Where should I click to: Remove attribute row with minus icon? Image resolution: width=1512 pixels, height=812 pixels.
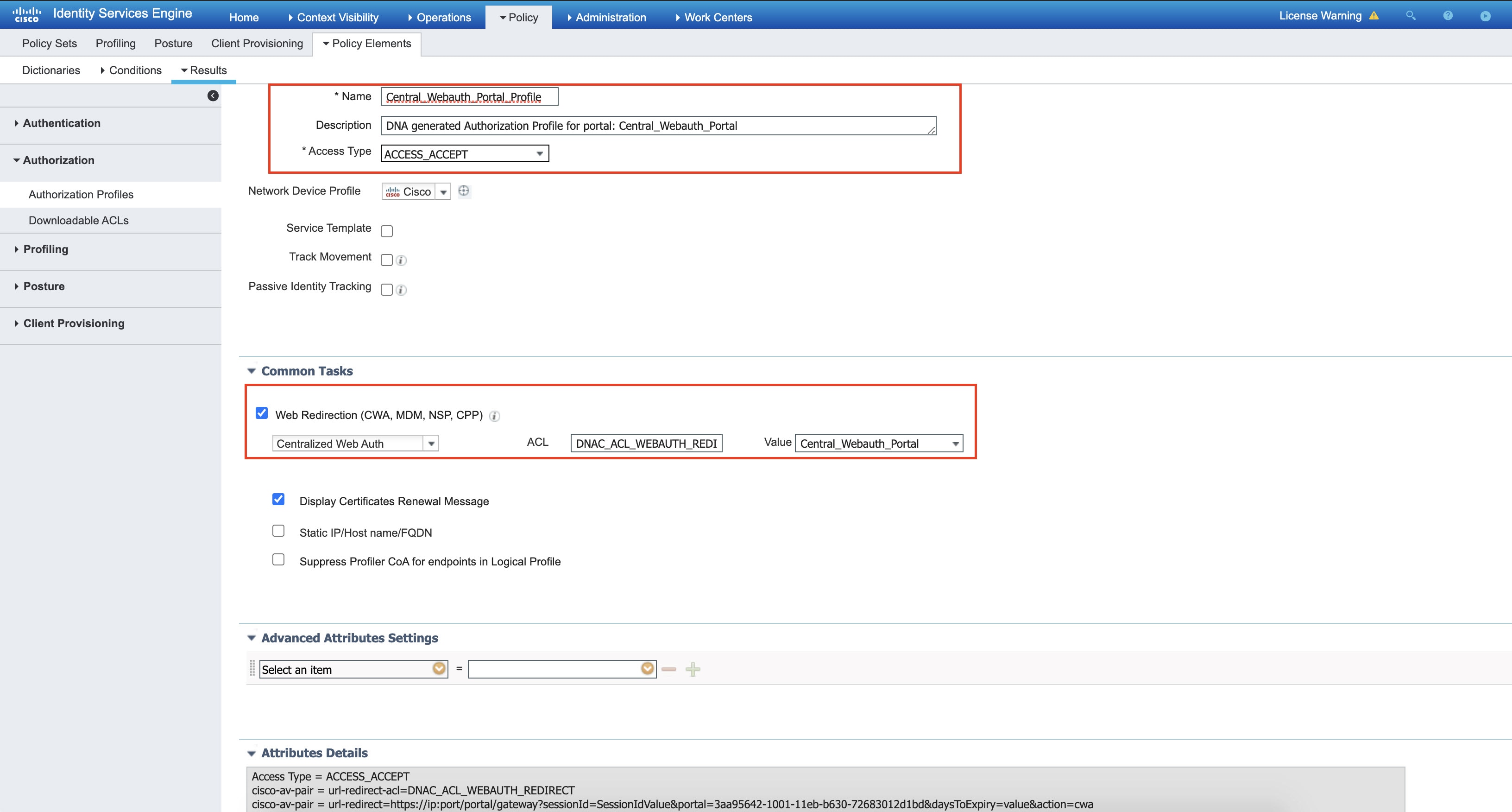pos(668,669)
